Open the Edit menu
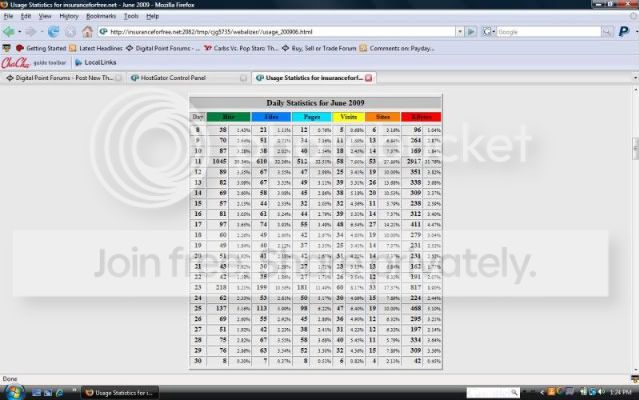639x400 pixels. click(x=26, y=16)
